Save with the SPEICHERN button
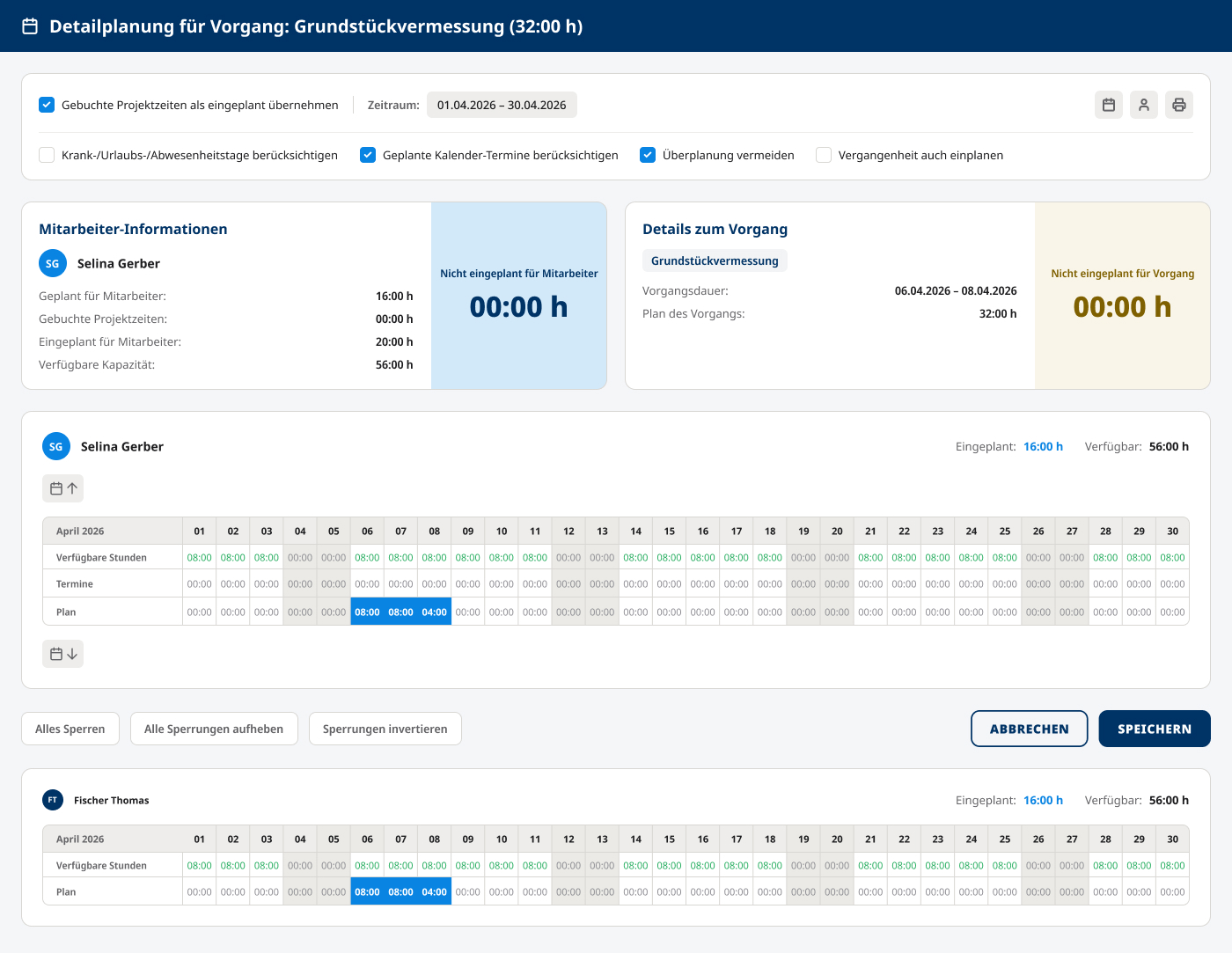Screen dimensions: 1232x953 pos(1155,729)
